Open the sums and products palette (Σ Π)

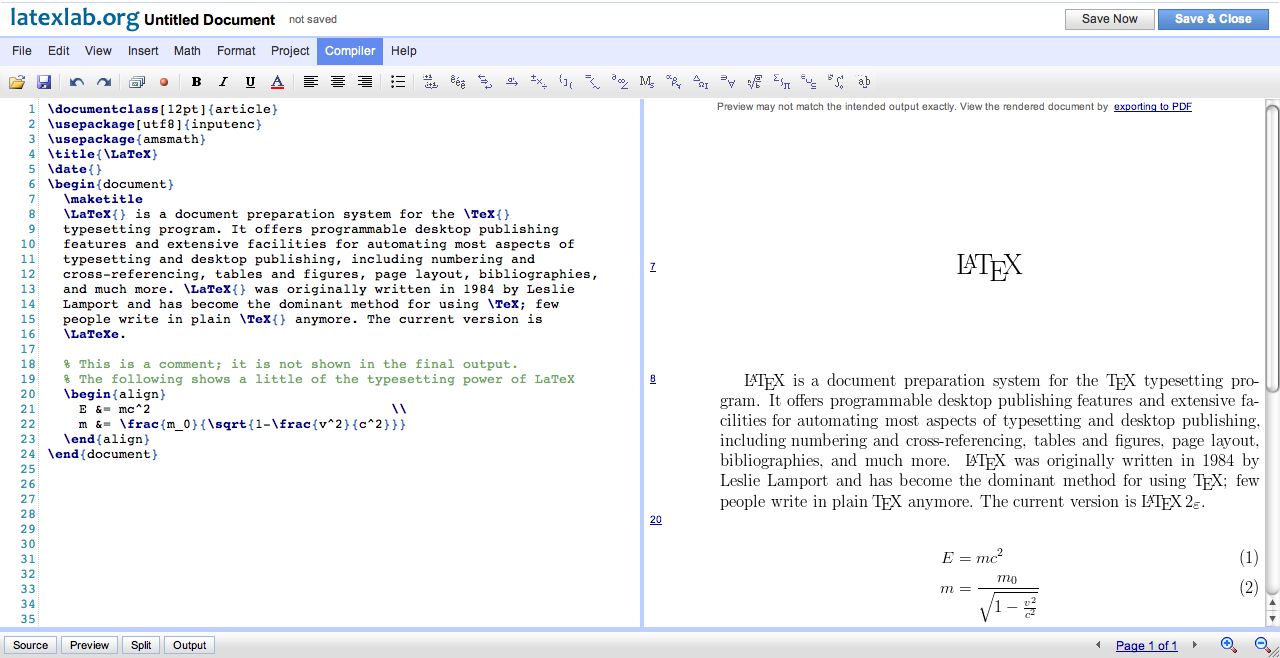[x=782, y=82]
